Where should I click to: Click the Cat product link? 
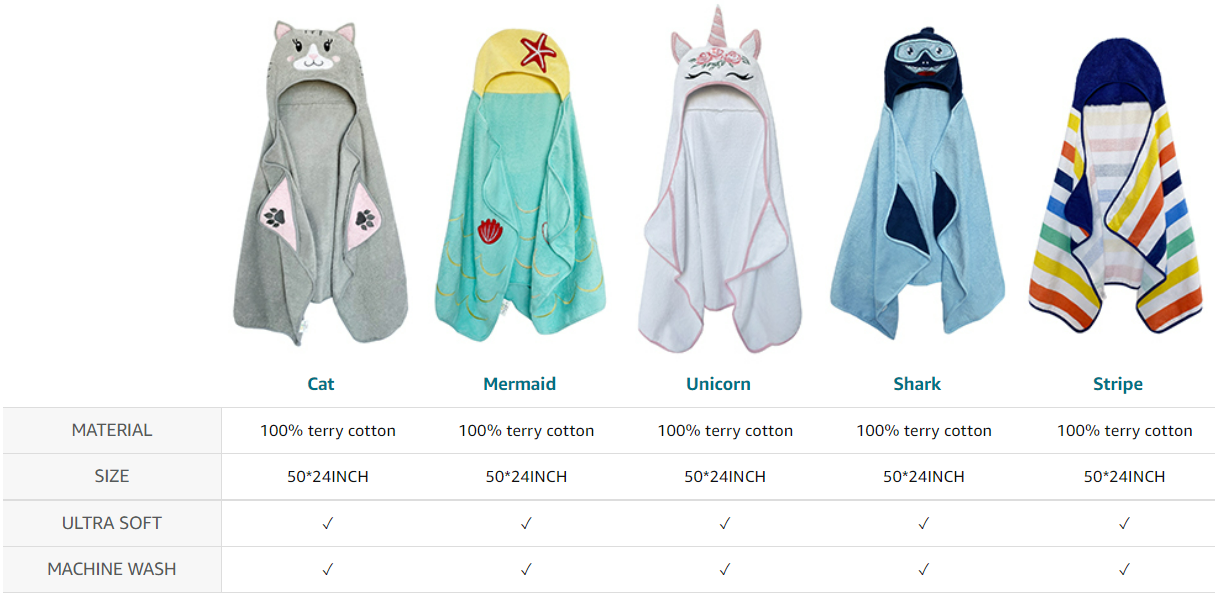pos(321,384)
